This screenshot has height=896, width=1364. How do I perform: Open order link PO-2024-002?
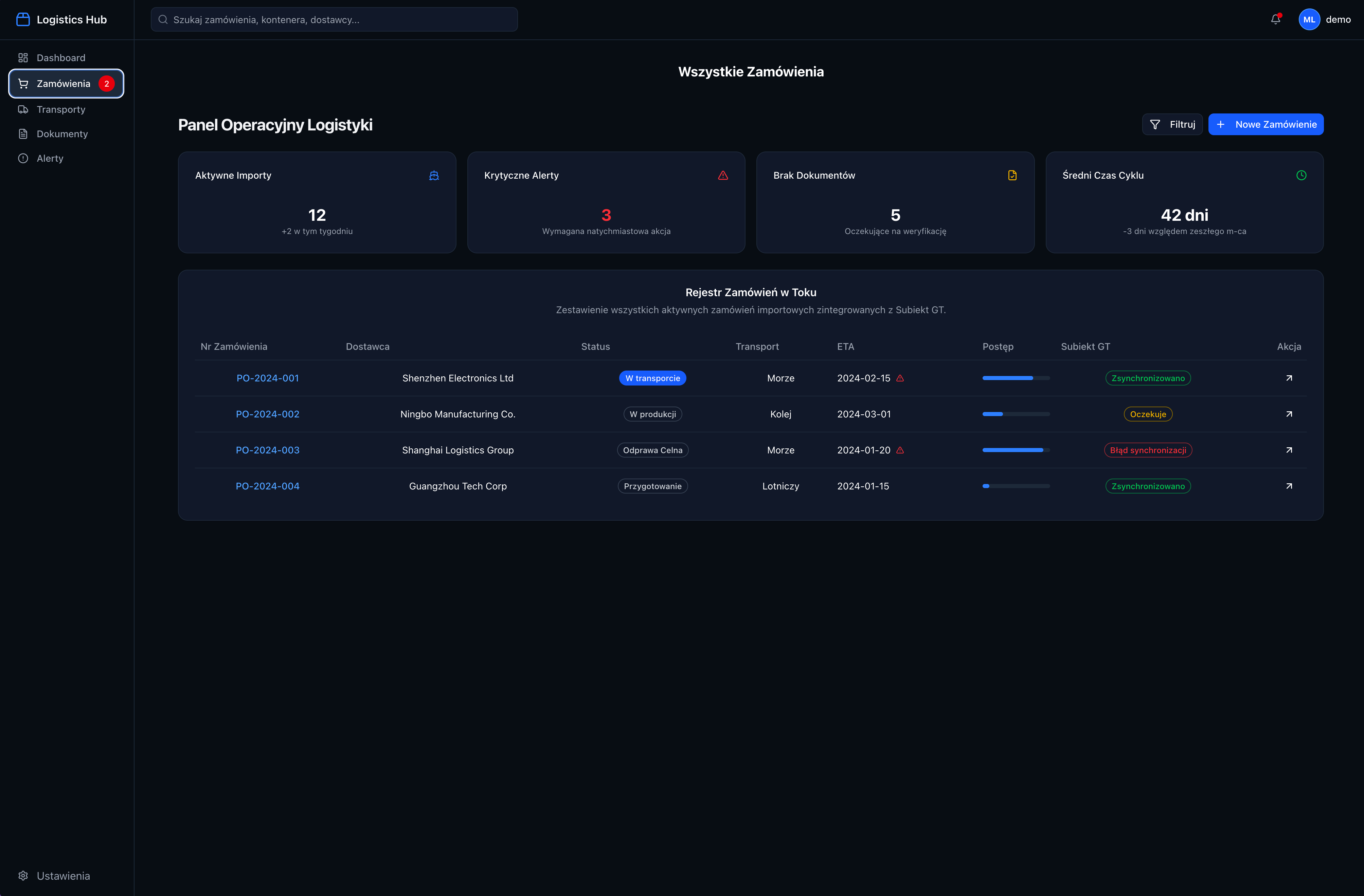[x=268, y=414]
